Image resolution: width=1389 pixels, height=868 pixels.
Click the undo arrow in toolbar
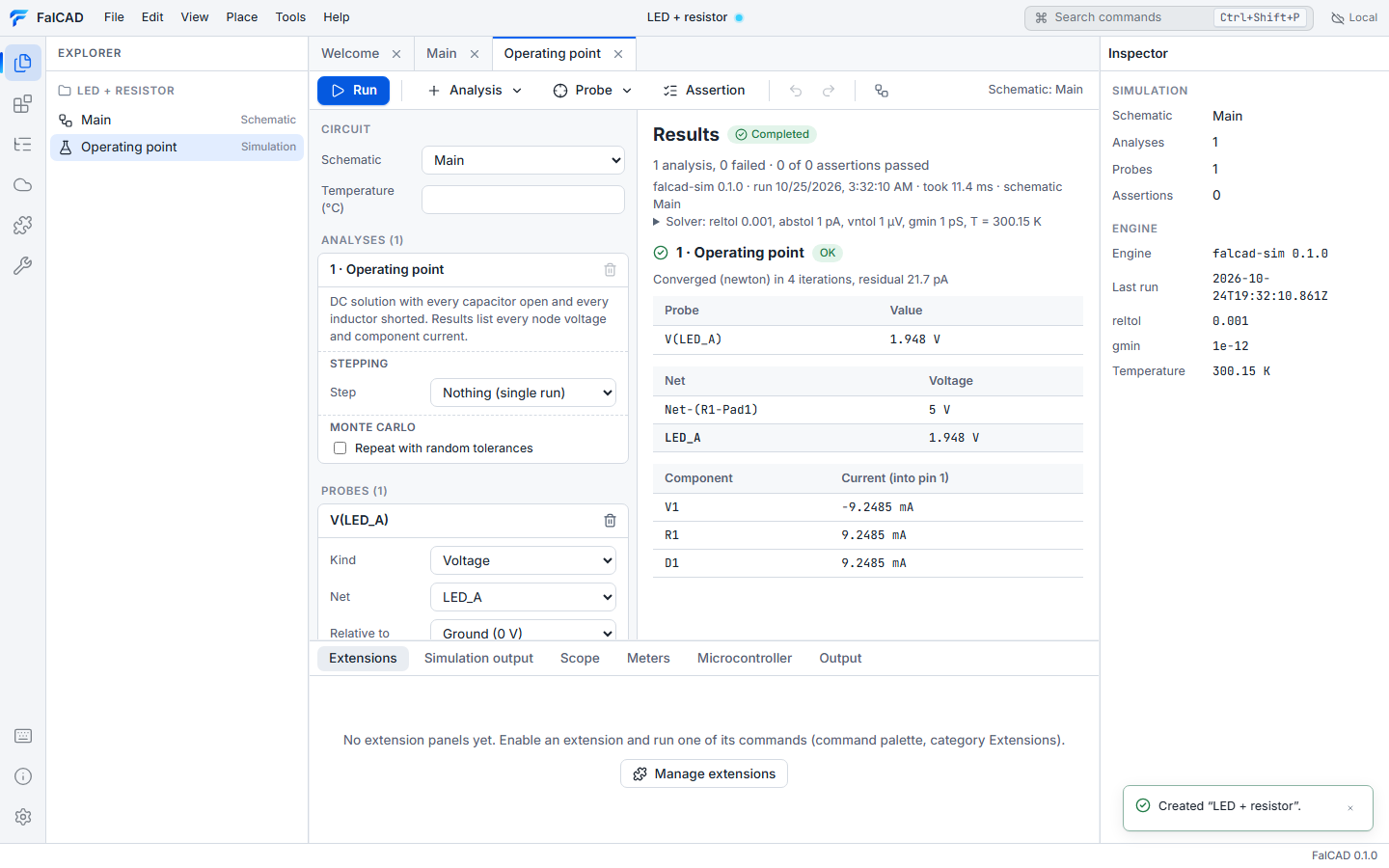796,91
